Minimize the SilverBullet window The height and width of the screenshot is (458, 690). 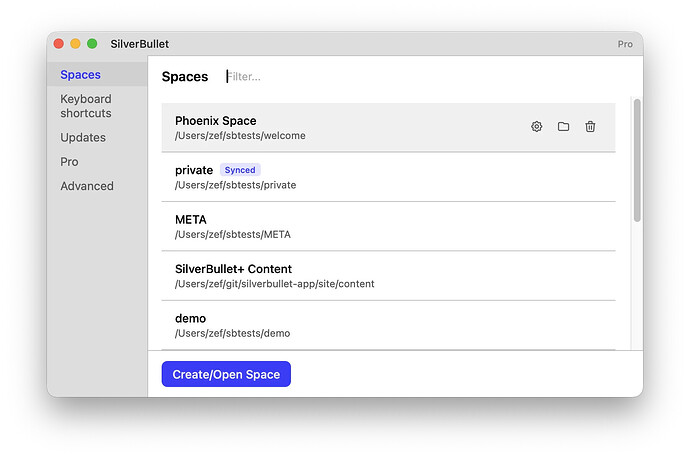pos(75,44)
